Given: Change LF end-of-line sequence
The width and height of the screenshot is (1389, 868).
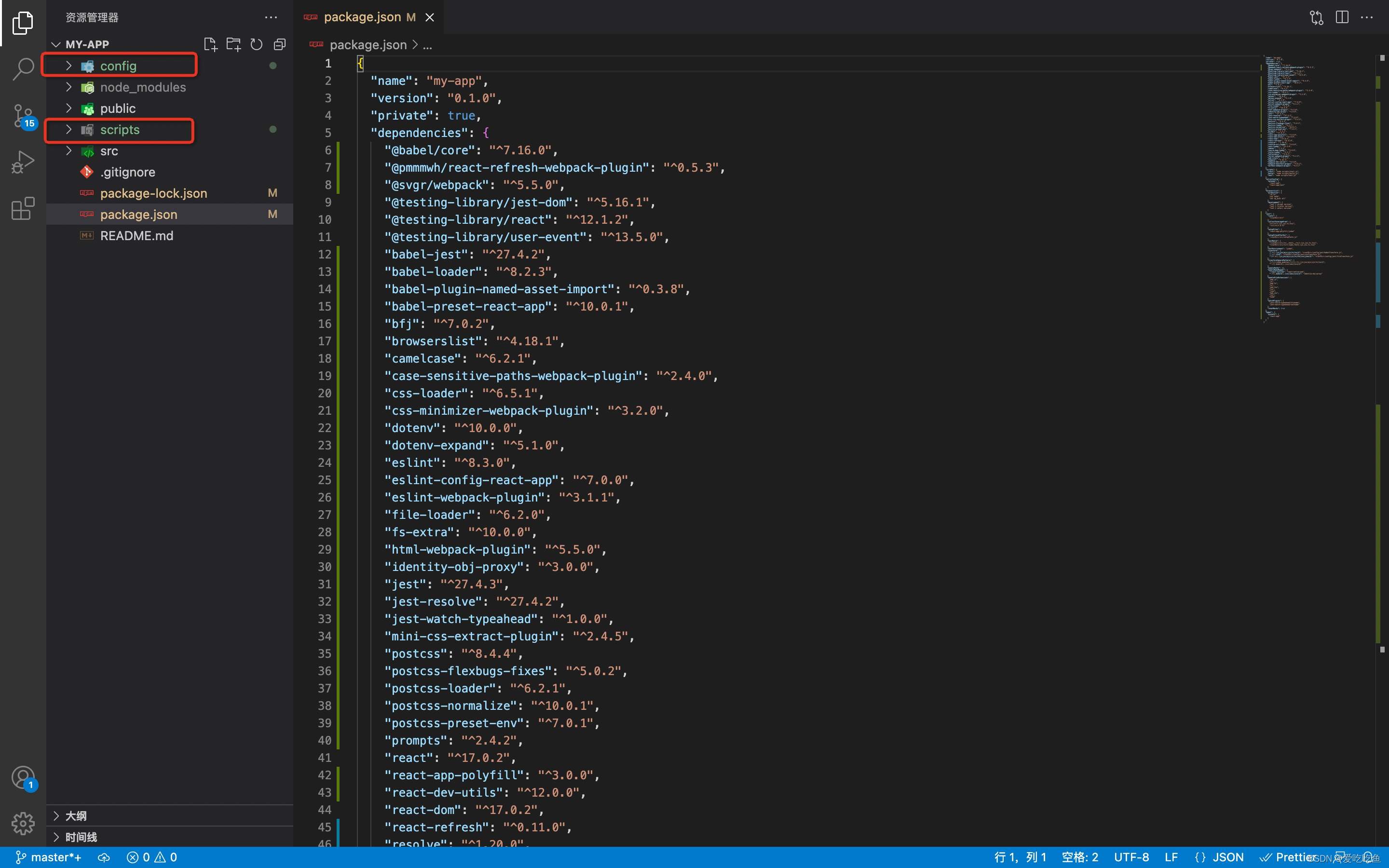Looking at the screenshot, I should tap(1171, 857).
